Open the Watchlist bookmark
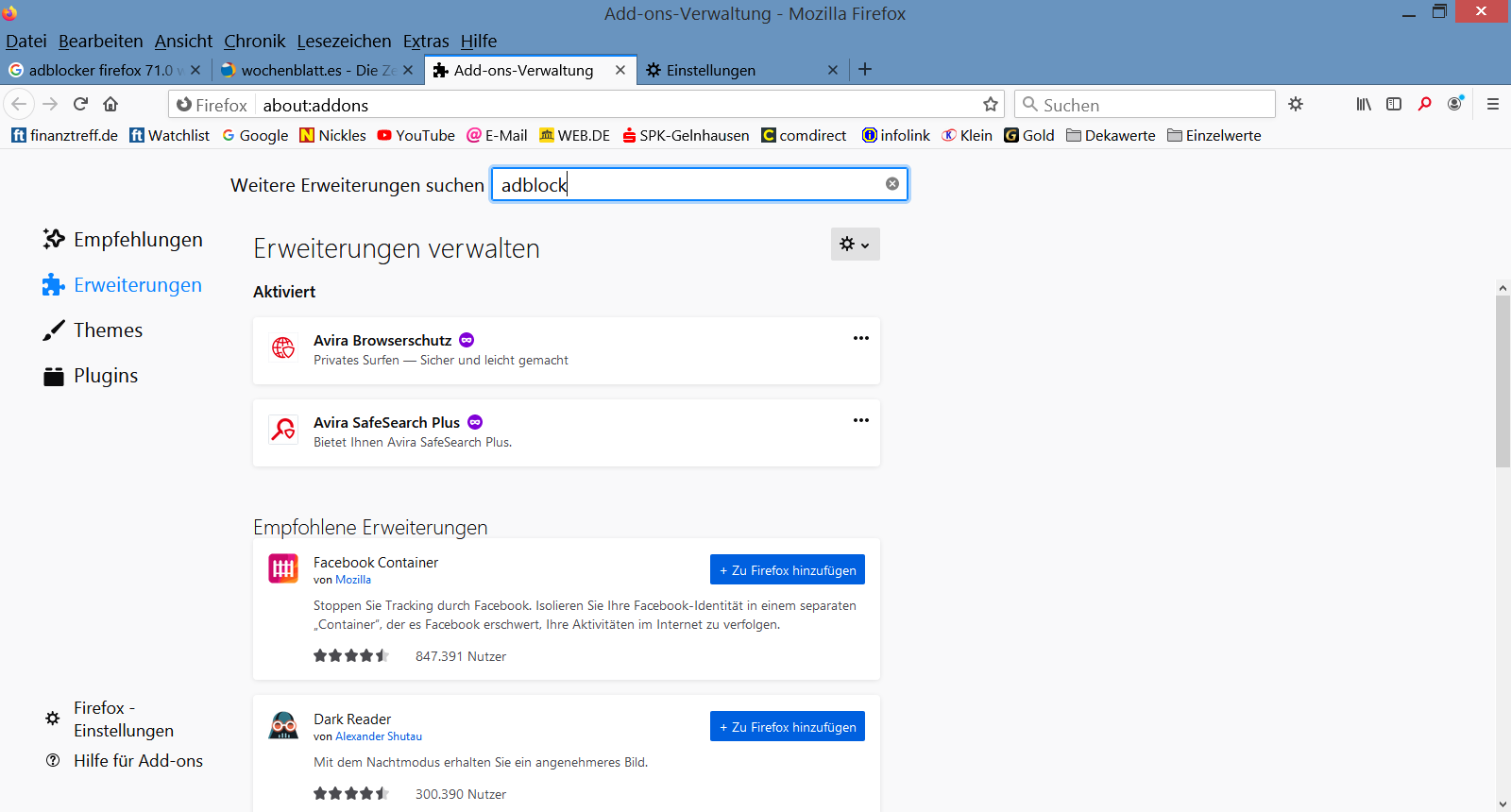 click(x=170, y=135)
